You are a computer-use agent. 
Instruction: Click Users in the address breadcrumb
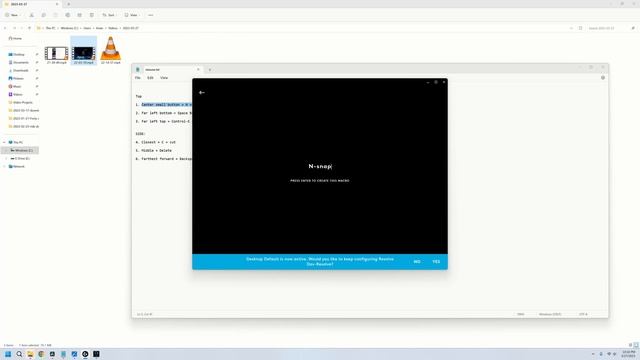point(87,28)
